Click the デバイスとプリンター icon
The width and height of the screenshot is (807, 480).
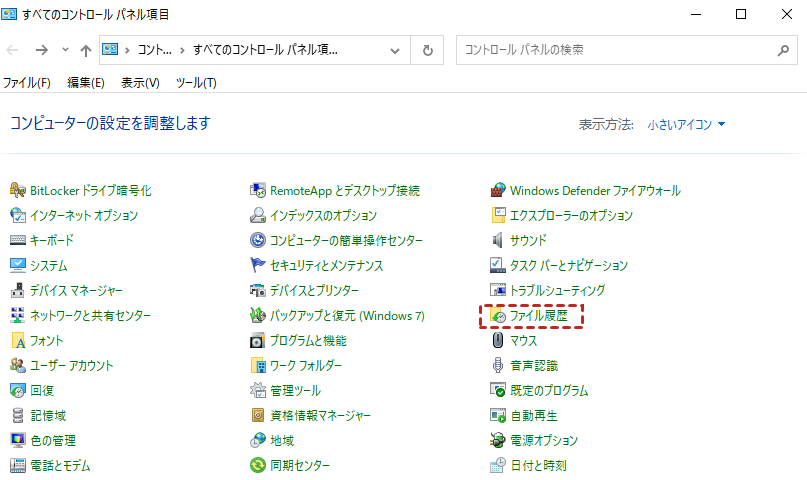click(x=258, y=290)
